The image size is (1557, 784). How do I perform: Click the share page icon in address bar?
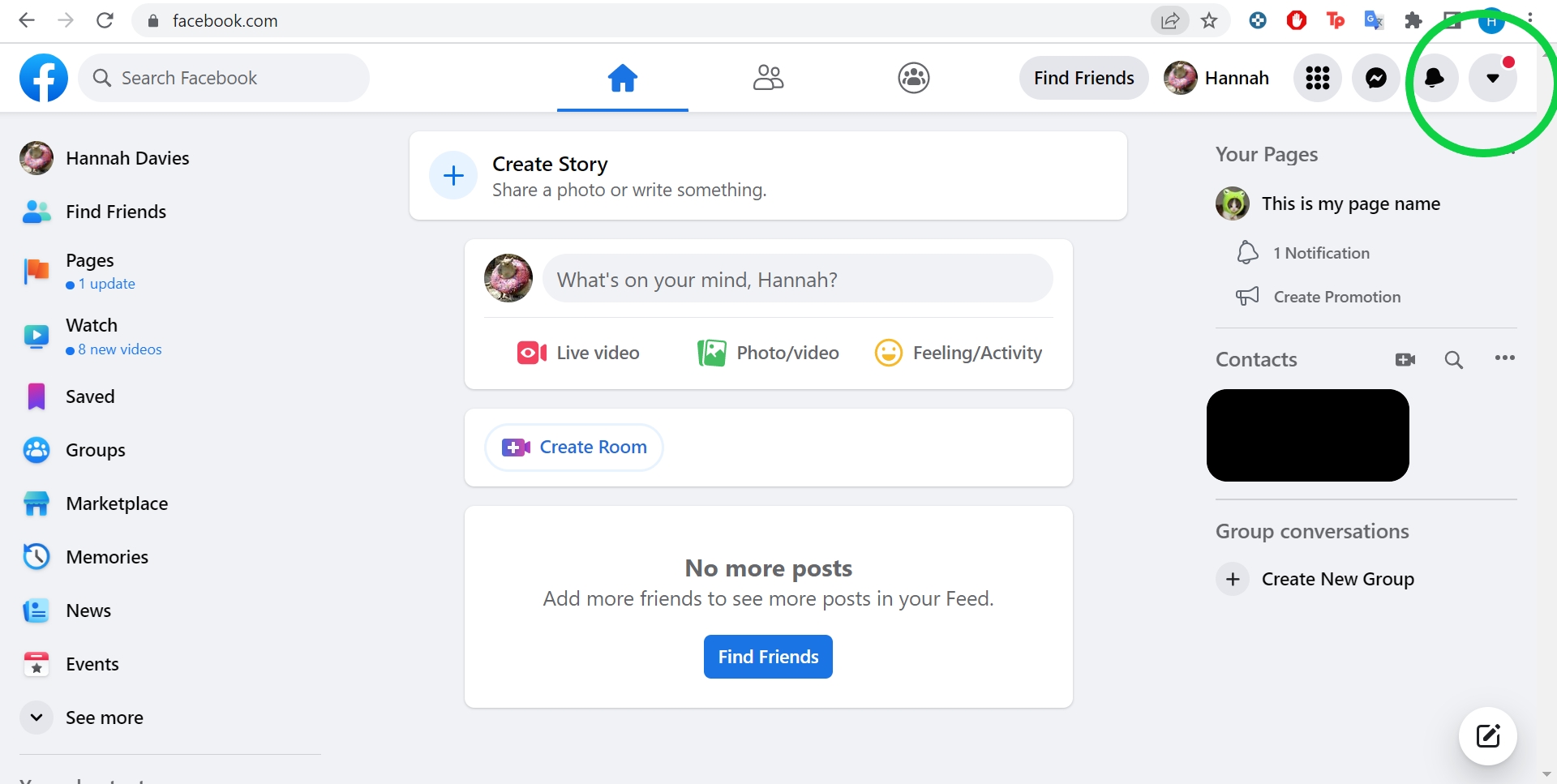(1169, 20)
